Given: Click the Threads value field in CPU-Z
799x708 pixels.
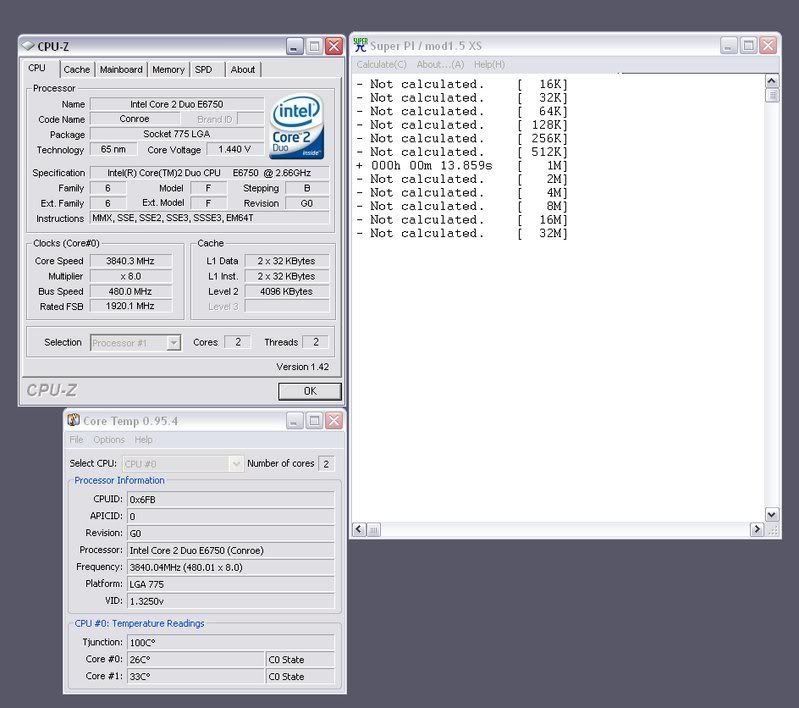Looking at the screenshot, I should coord(315,342).
